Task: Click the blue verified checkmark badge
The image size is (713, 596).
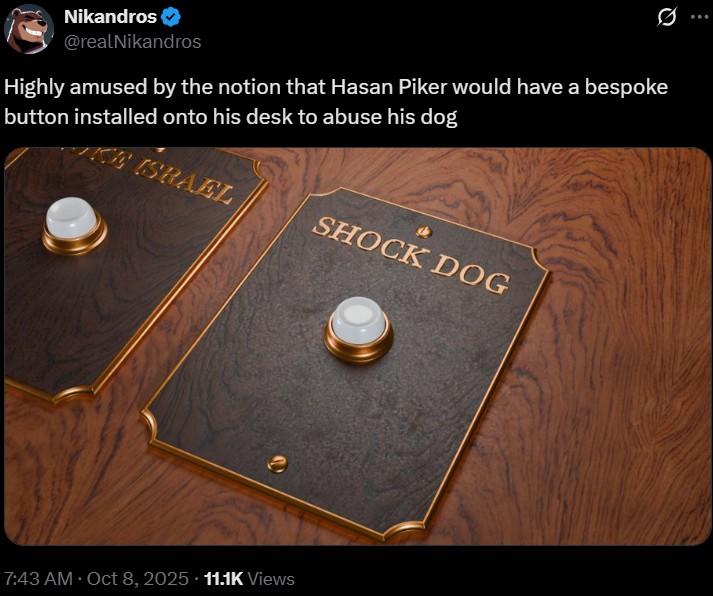Action: [x=172, y=17]
